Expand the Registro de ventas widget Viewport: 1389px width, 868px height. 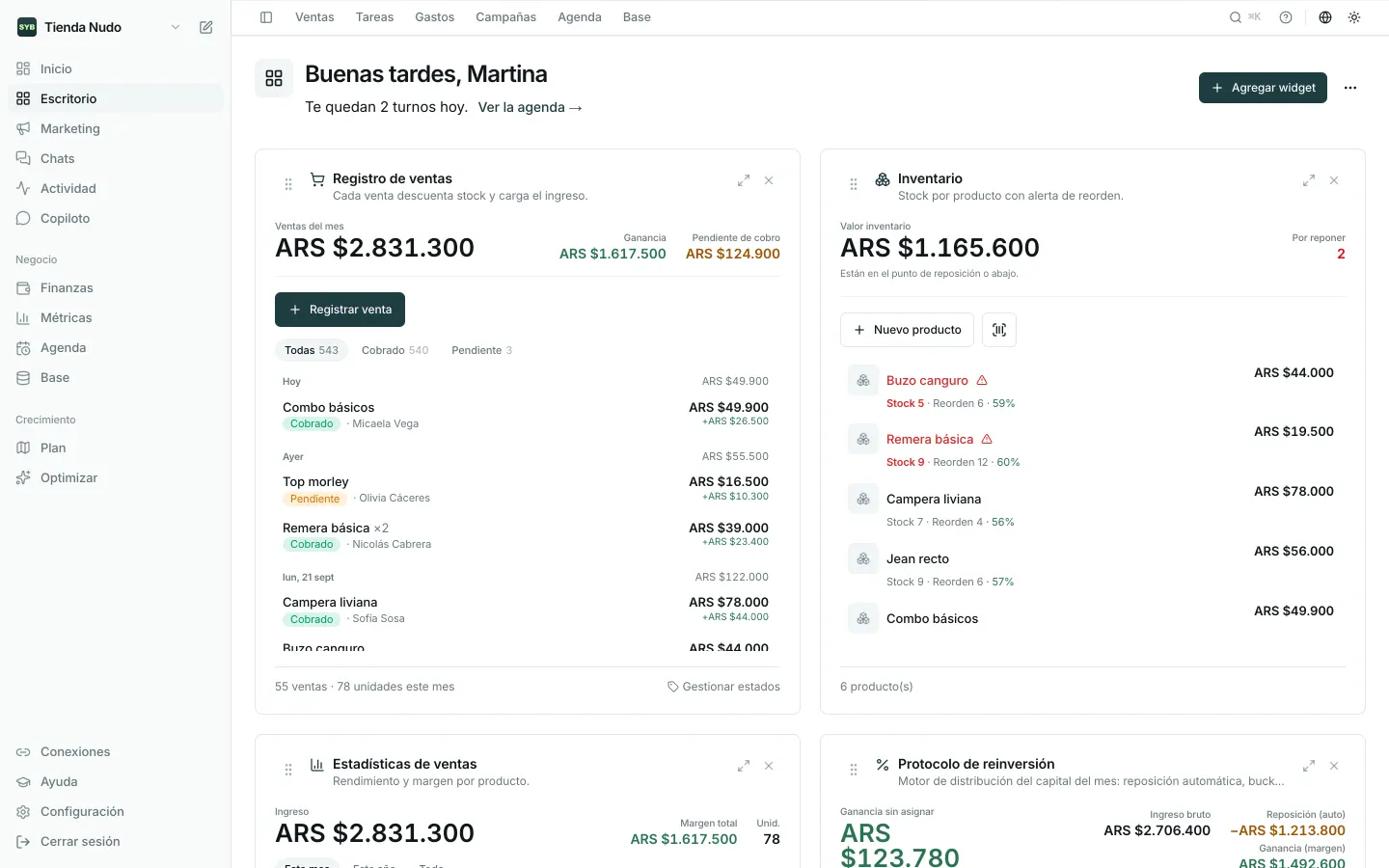[x=744, y=180]
